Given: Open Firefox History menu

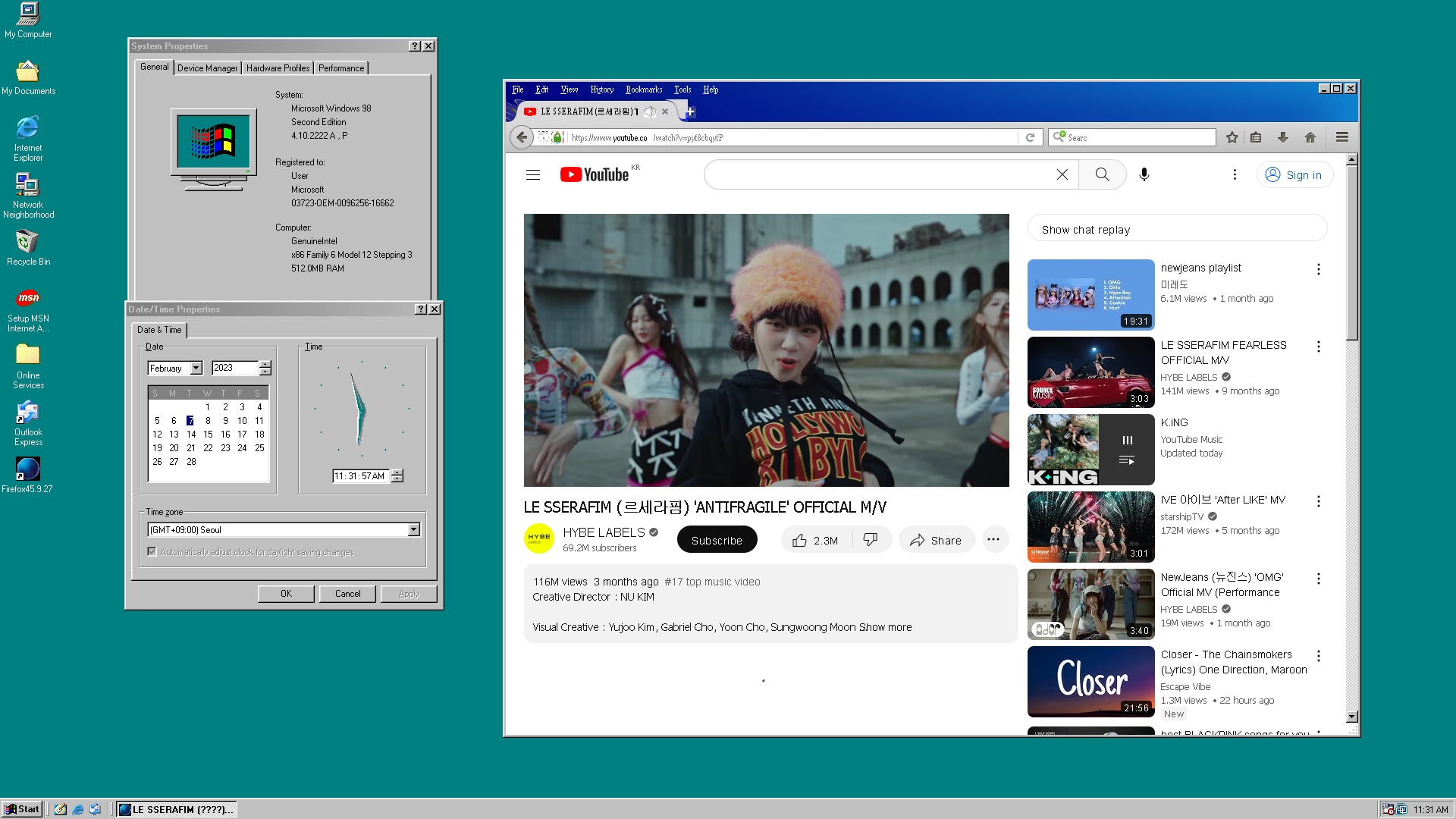Looking at the screenshot, I should point(602,89).
